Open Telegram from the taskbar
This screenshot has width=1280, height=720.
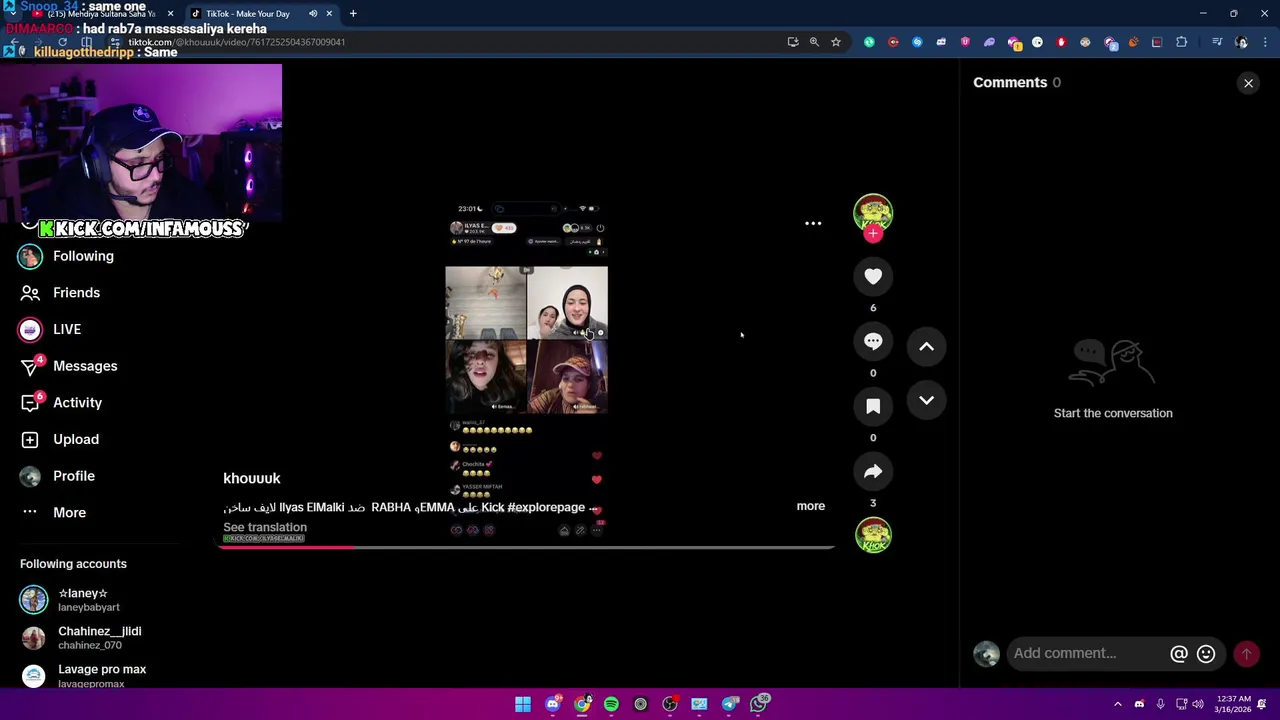[729, 704]
